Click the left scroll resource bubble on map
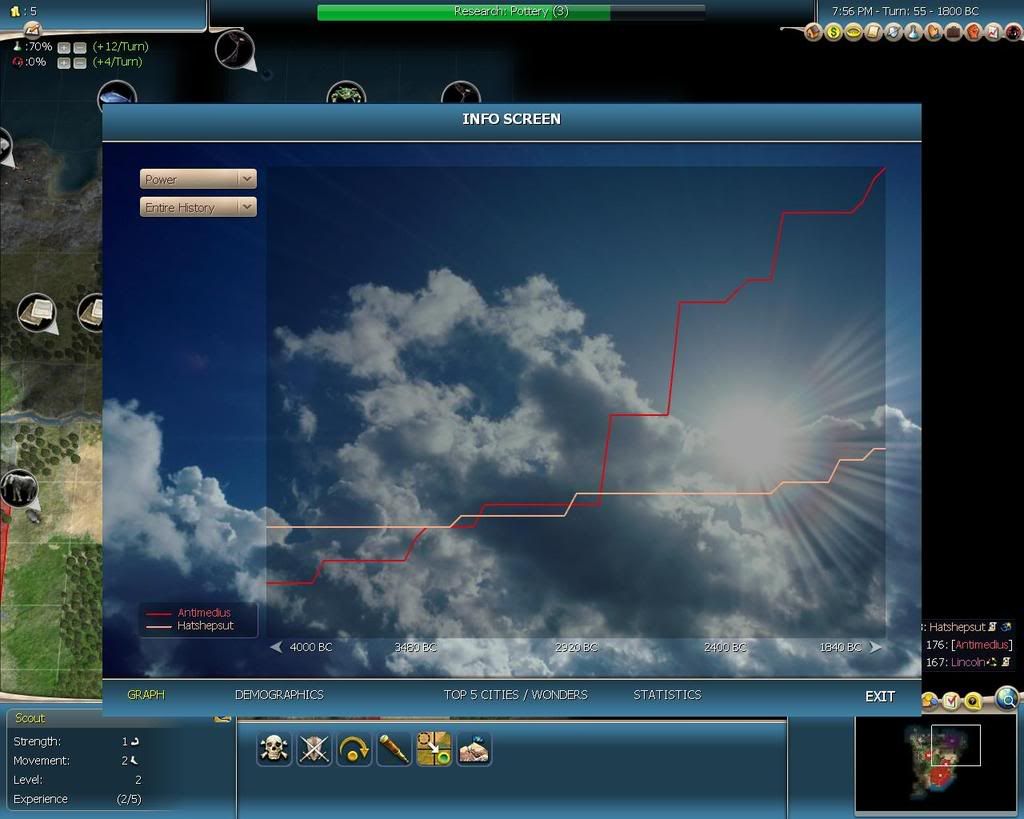Viewport: 1024px width, 819px height. pyautogui.click(x=37, y=312)
